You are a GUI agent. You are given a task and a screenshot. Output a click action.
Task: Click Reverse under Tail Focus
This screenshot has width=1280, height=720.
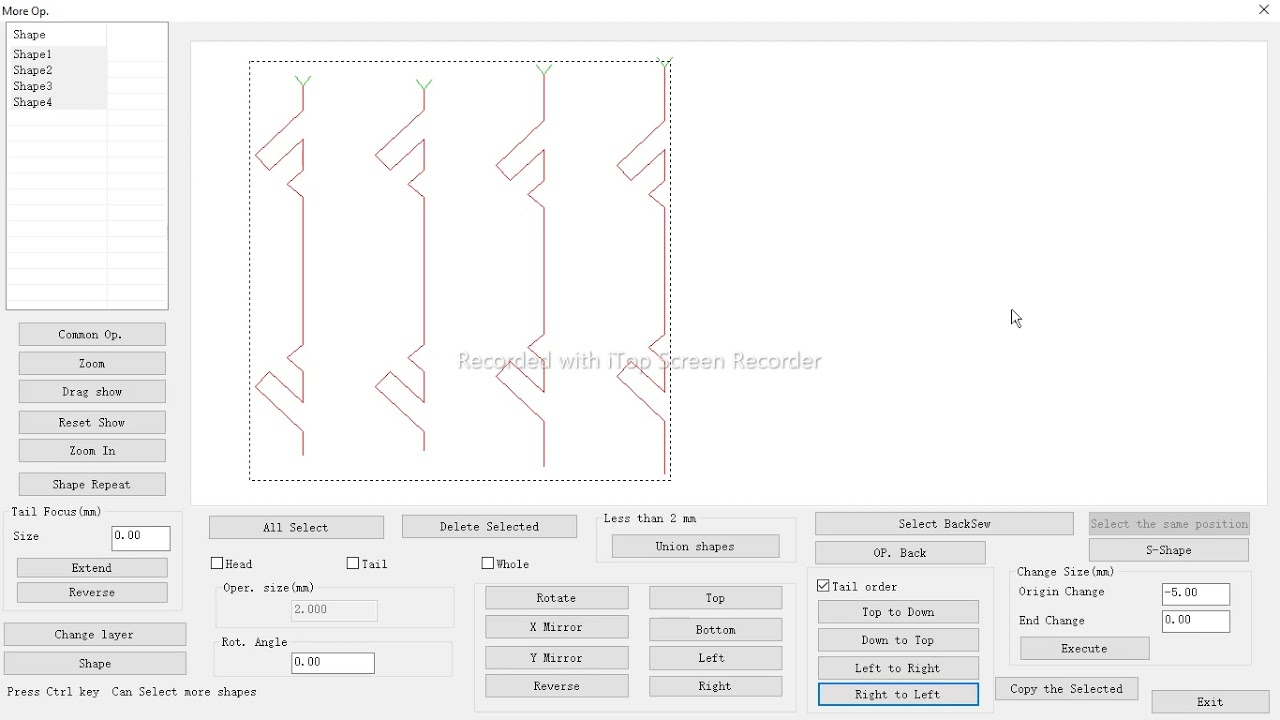click(x=92, y=593)
